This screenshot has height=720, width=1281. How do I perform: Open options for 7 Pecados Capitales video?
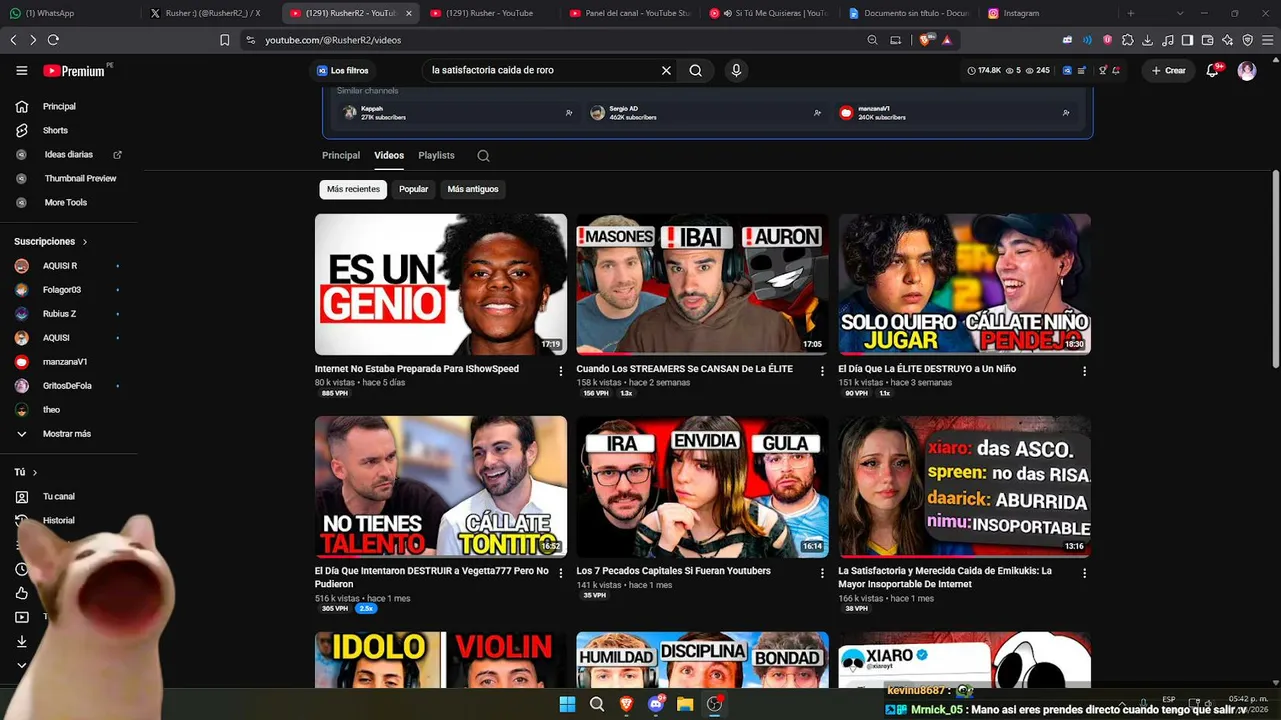click(822, 573)
